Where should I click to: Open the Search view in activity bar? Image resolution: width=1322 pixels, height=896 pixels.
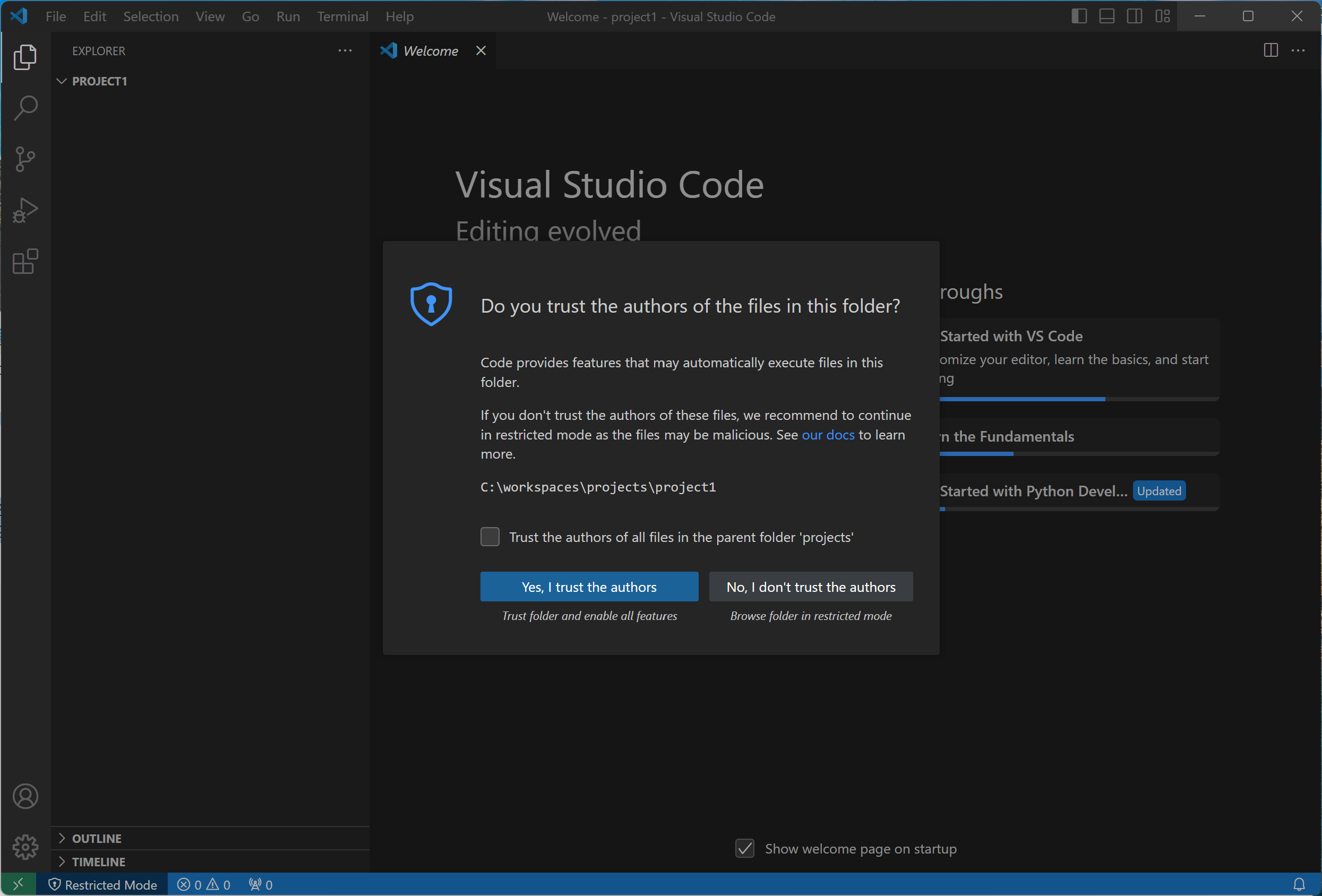tap(25, 108)
